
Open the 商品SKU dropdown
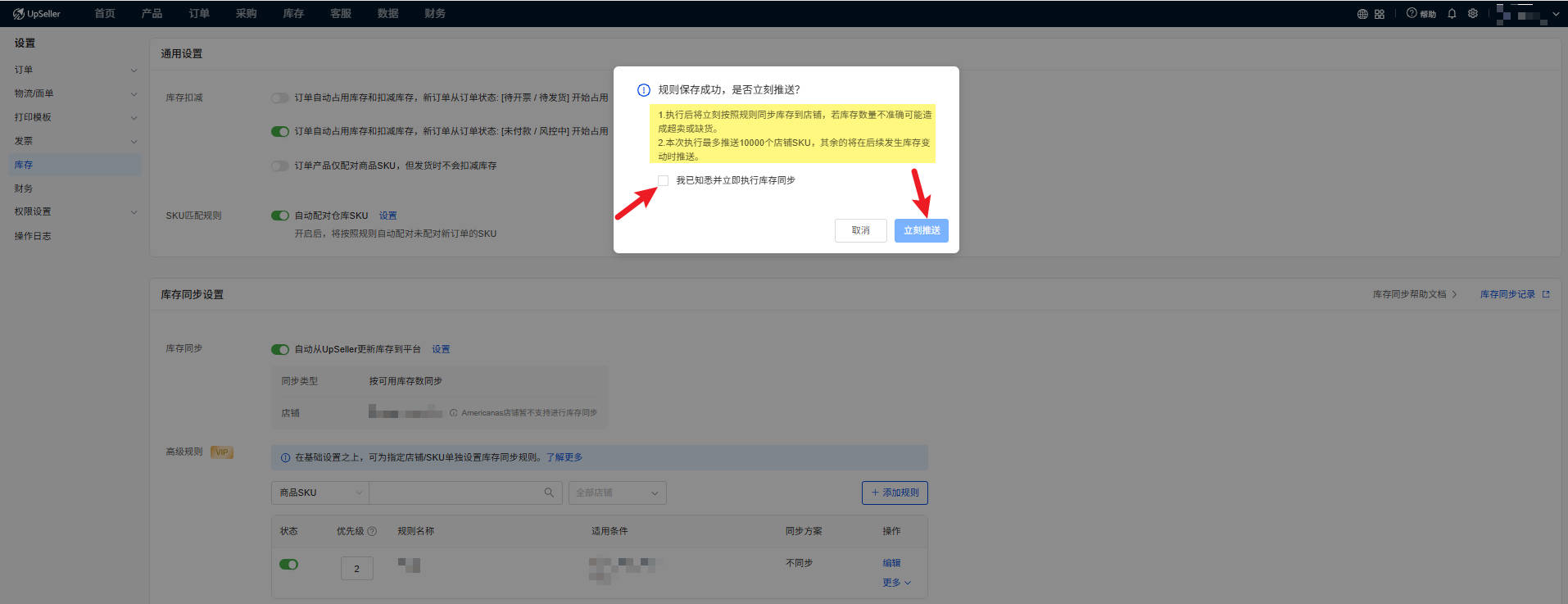tap(319, 493)
